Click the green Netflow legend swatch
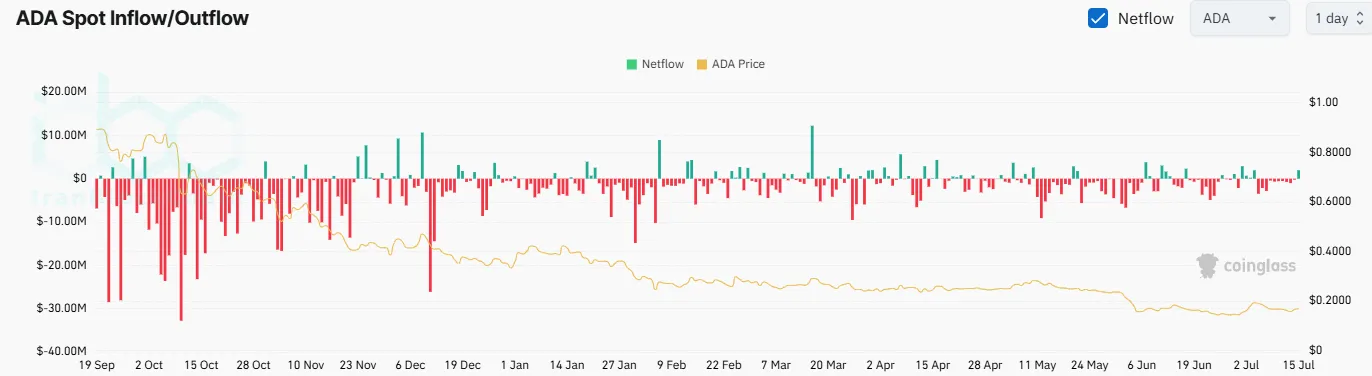Viewport: 1372px width, 376px height. coord(631,64)
